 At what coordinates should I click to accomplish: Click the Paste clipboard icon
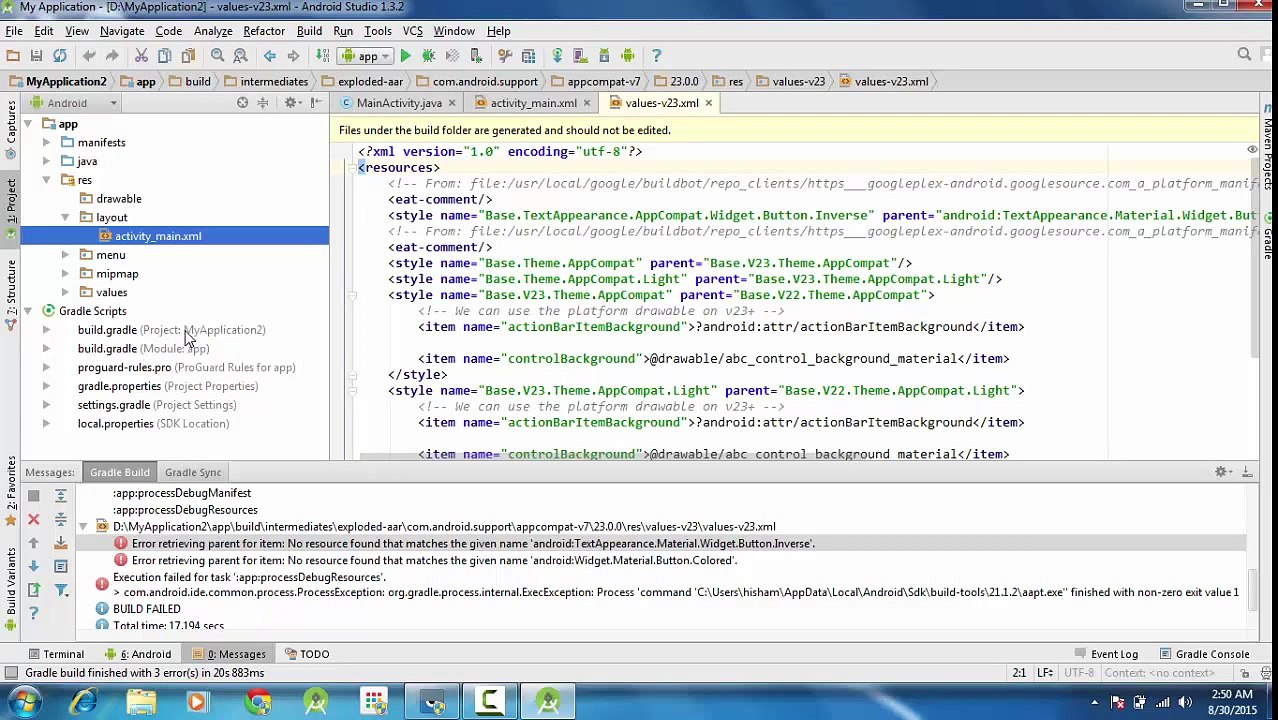pos(188,56)
